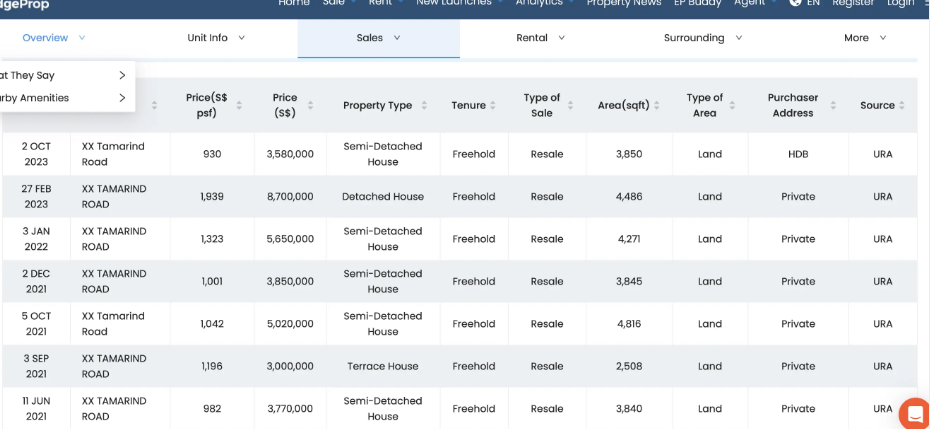Switch to the Rental tab
The width and height of the screenshot is (930, 429).
click(540, 38)
